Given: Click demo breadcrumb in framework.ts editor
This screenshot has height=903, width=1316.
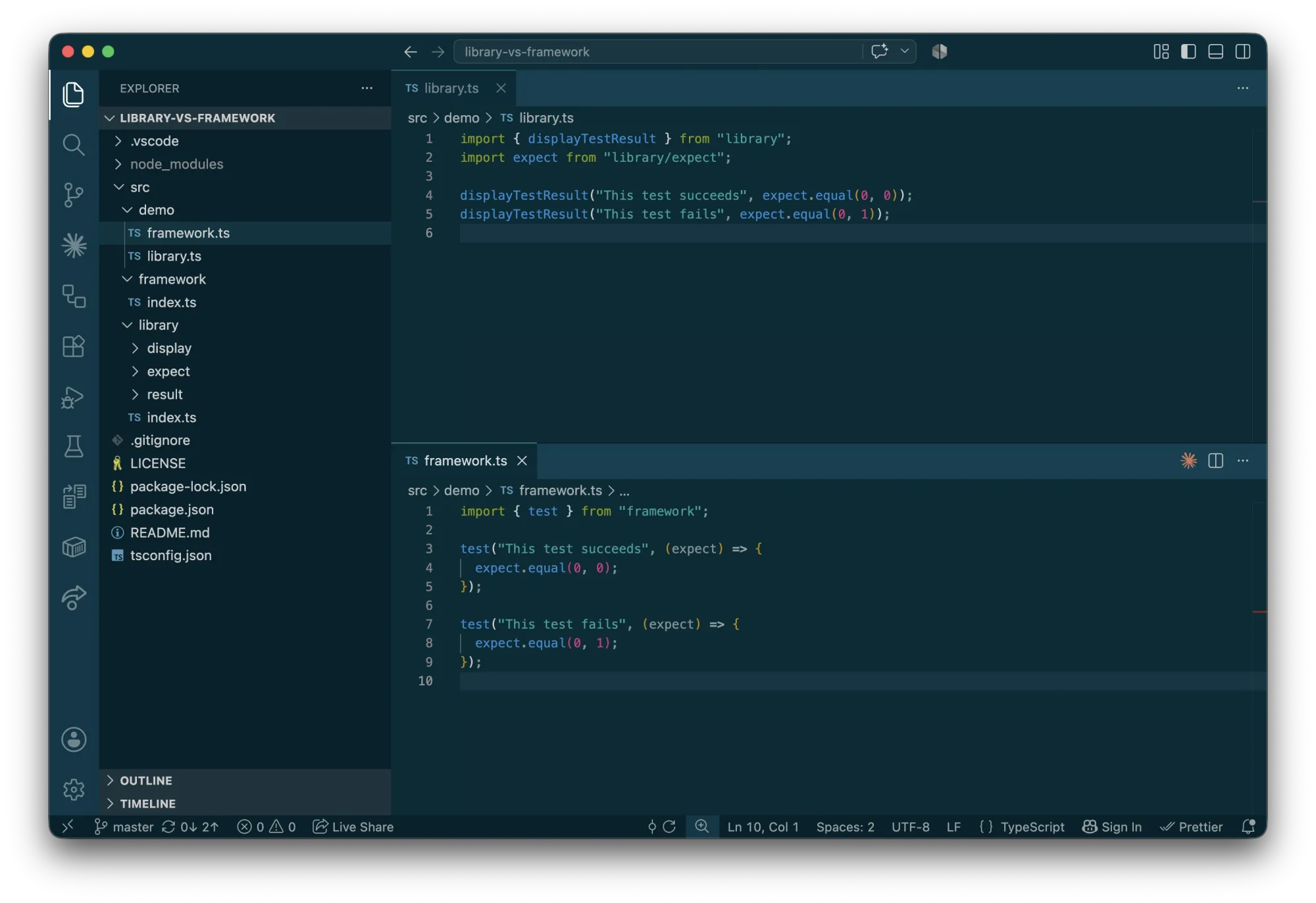Looking at the screenshot, I should [461, 490].
